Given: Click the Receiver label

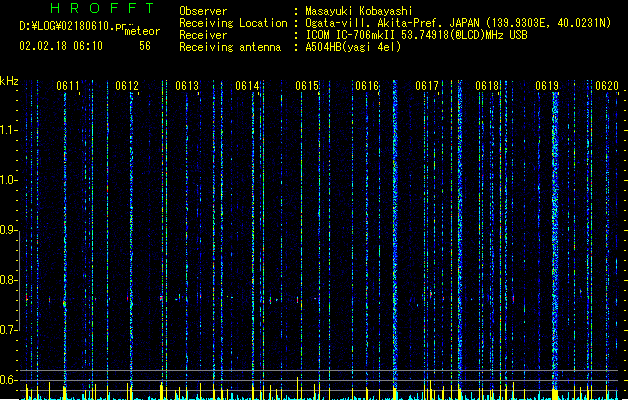Looking at the screenshot, I should [203, 35].
